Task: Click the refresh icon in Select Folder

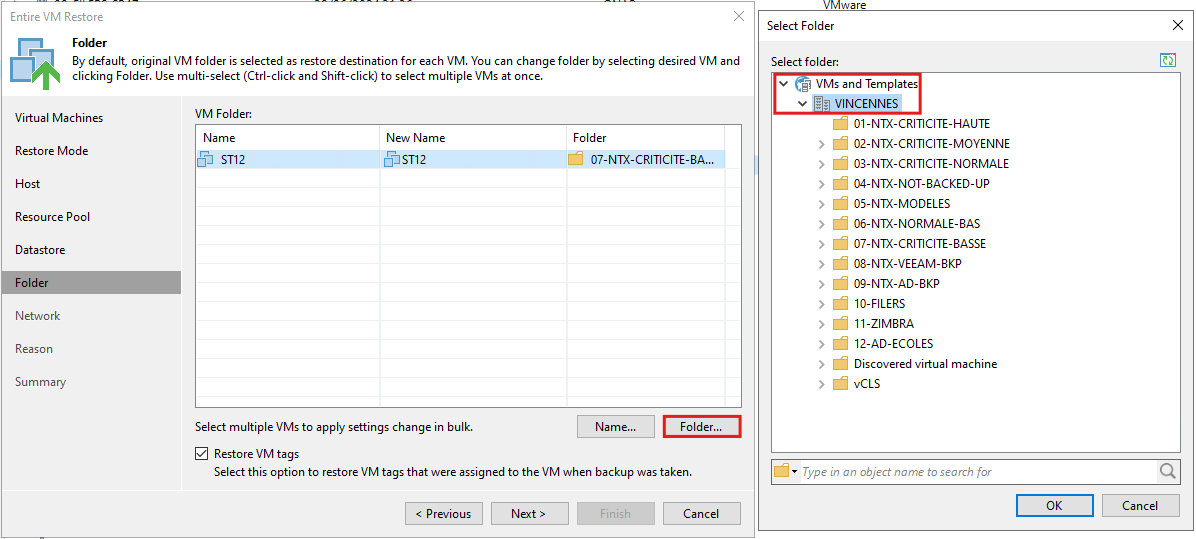Action: pyautogui.click(x=1165, y=61)
